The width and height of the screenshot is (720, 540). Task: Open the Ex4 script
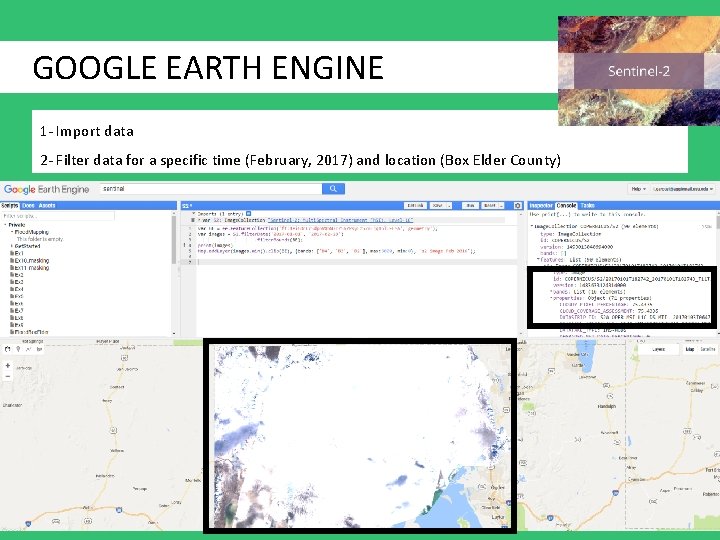click(x=19, y=289)
